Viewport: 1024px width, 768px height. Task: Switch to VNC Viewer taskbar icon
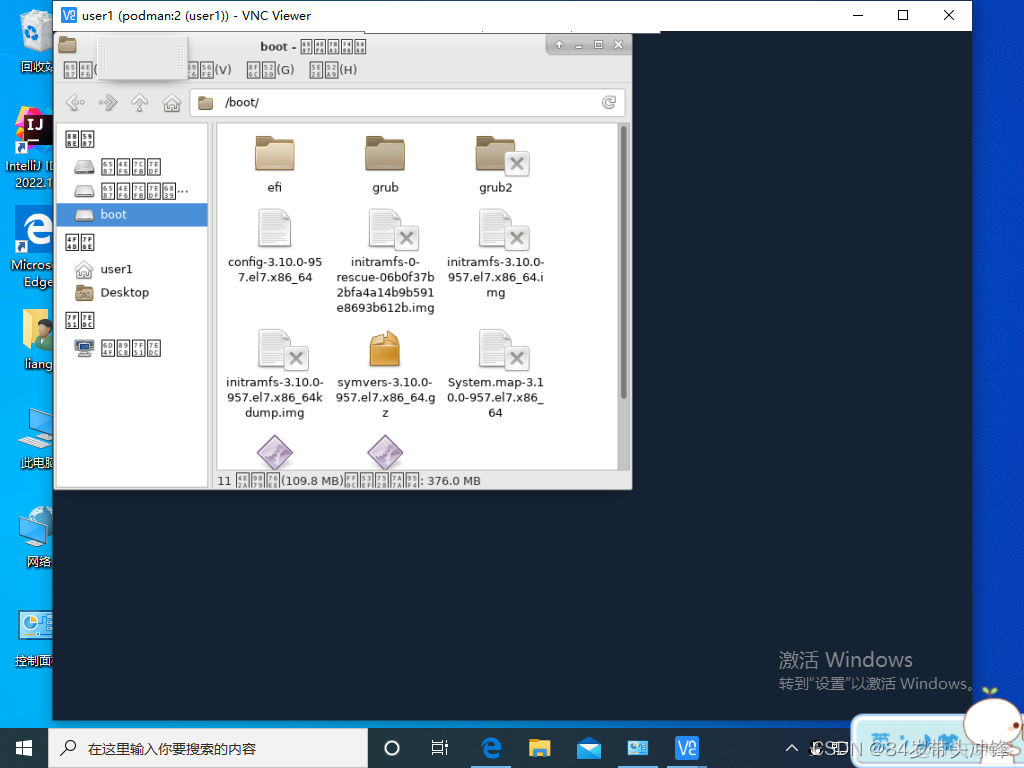686,748
